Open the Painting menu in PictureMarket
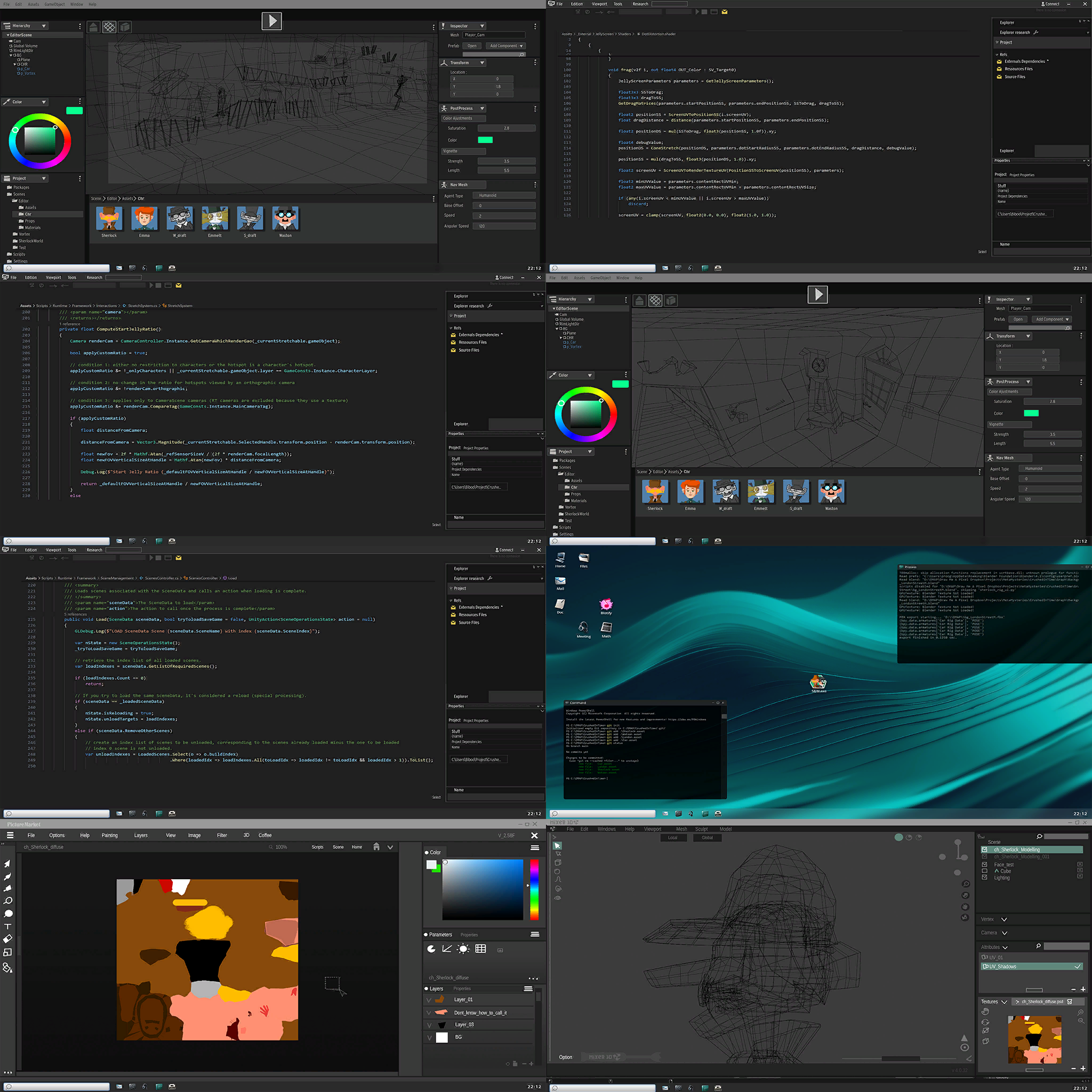The image size is (1092, 1092). (110, 836)
